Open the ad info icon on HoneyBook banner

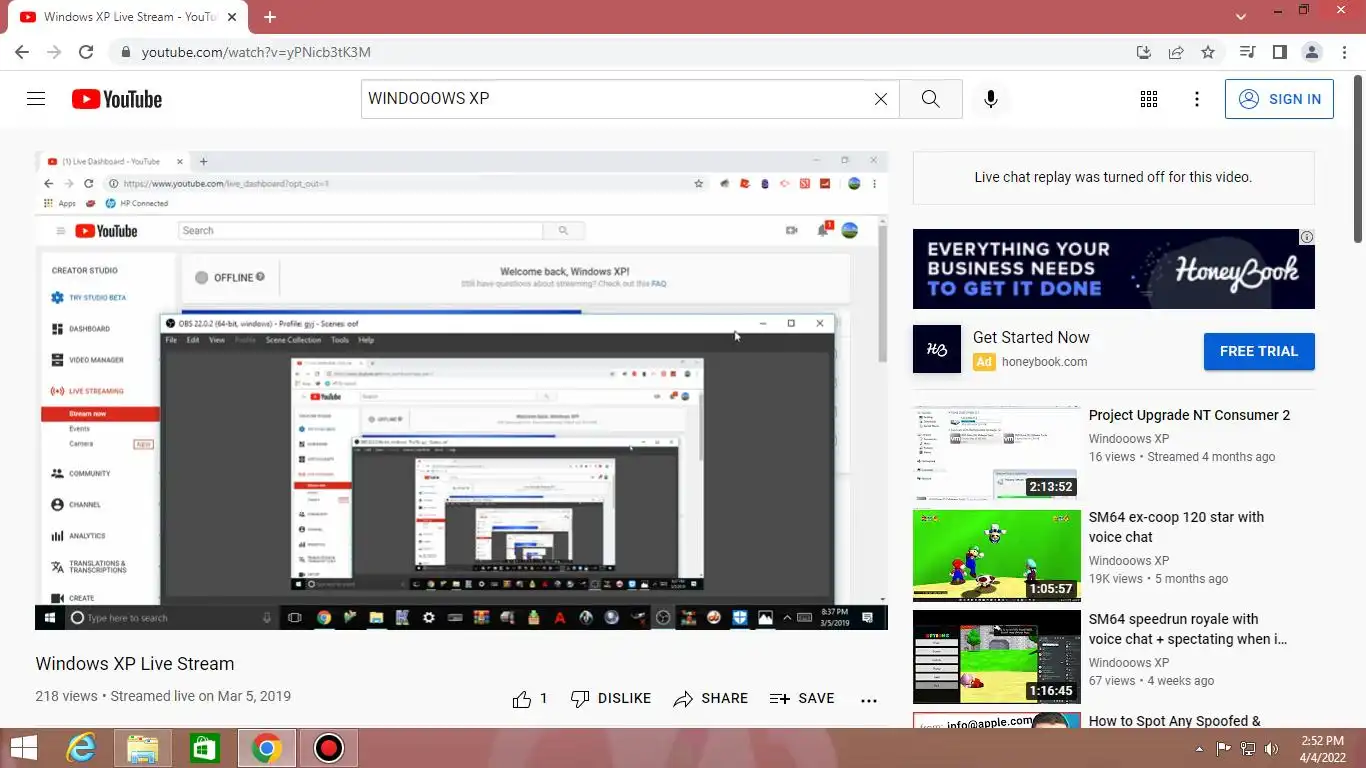(x=1307, y=237)
